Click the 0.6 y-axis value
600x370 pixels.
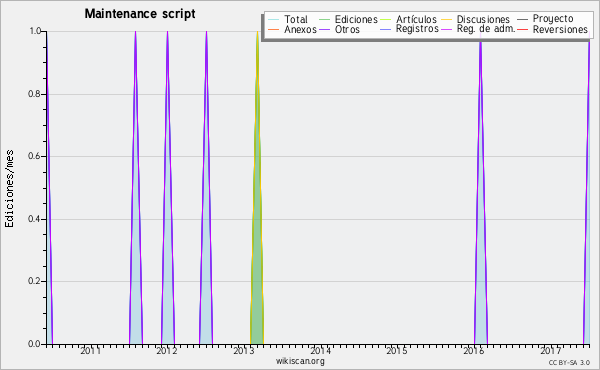34,156
